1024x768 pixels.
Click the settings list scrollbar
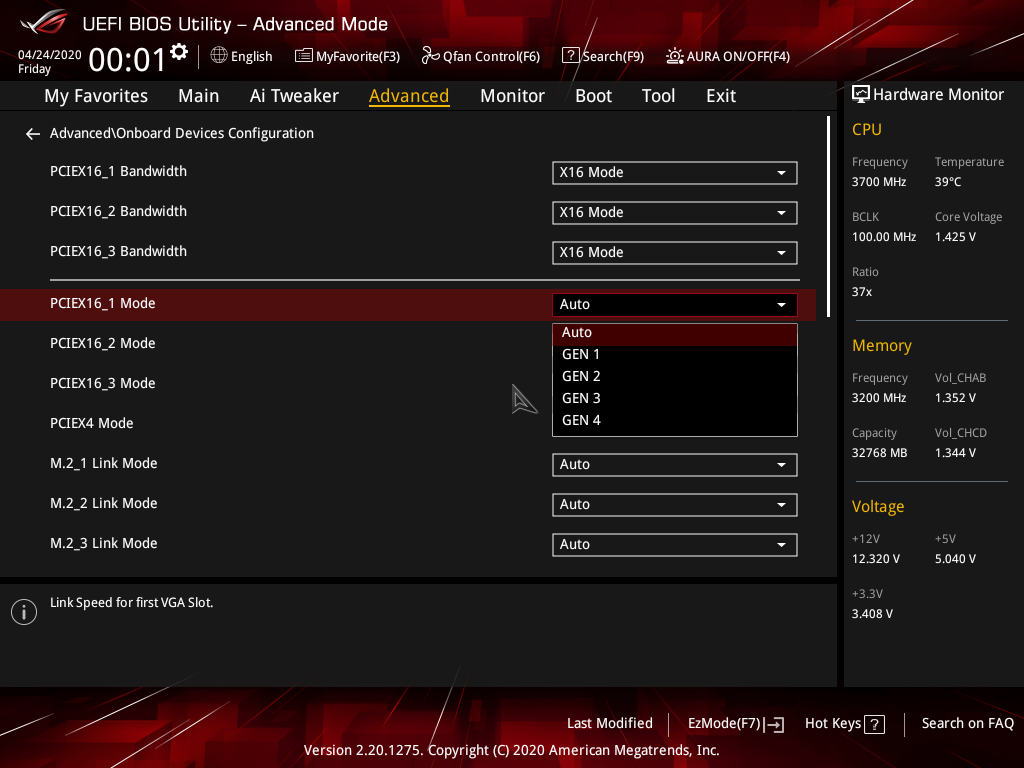coord(828,217)
